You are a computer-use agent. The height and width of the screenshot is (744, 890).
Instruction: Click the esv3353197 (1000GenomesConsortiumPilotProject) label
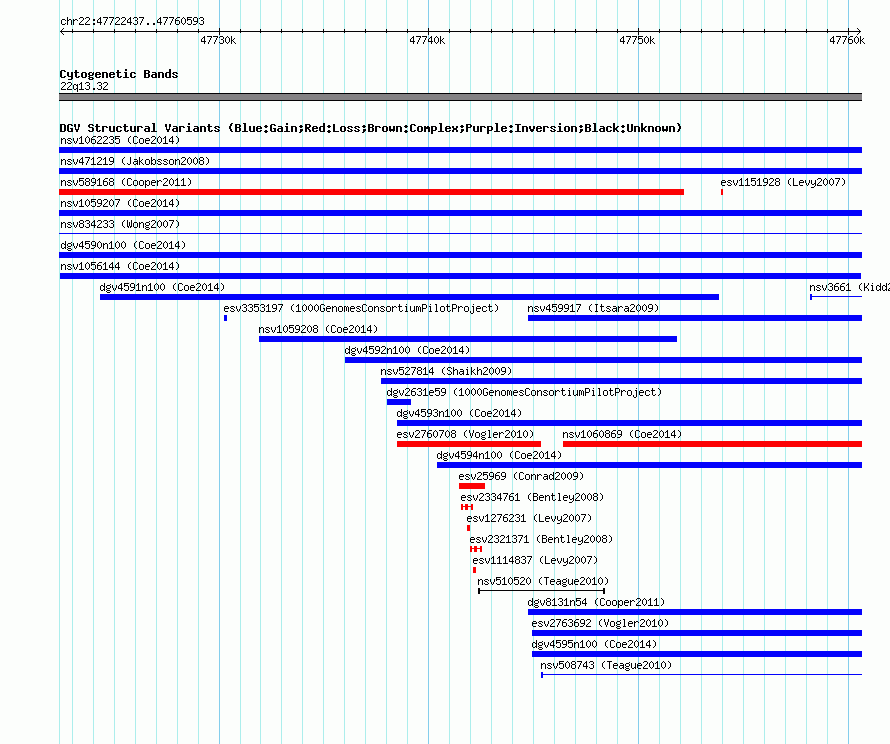pos(361,308)
